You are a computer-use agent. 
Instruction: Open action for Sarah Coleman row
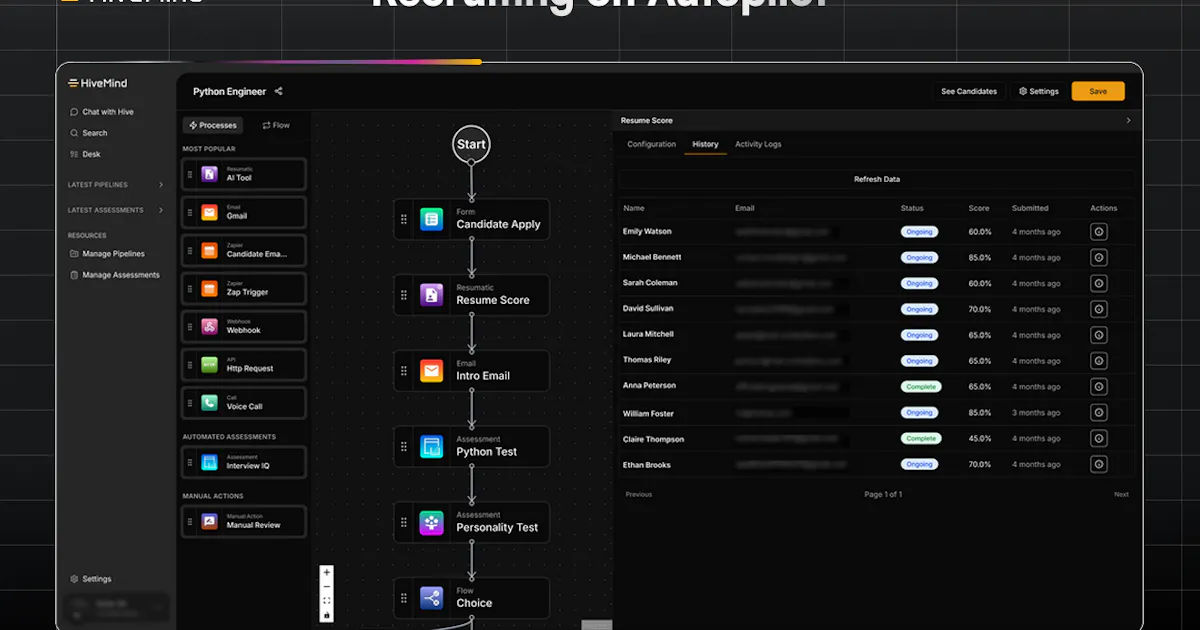(1099, 283)
